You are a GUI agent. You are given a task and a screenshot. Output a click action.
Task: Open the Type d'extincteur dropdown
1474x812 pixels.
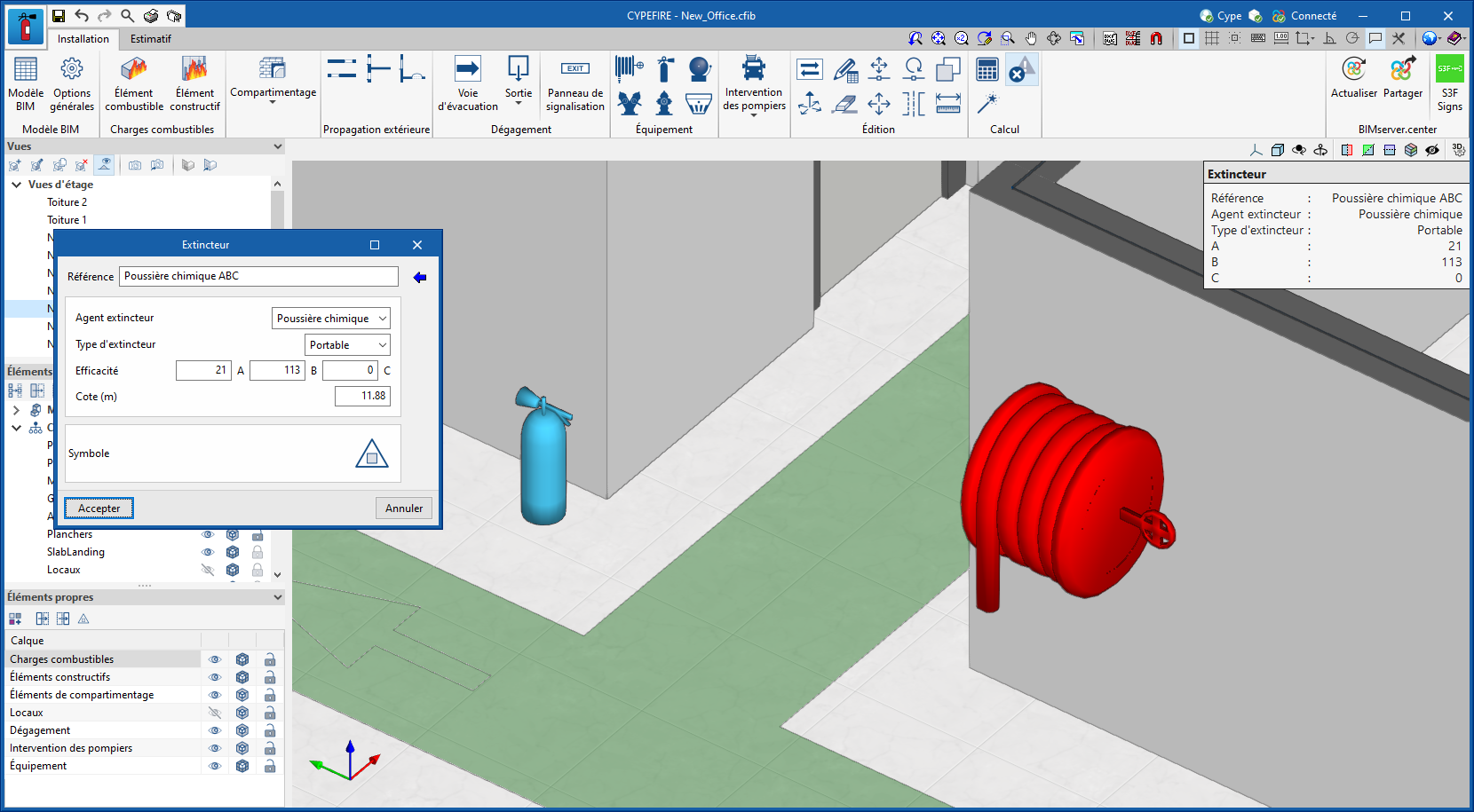point(347,345)
